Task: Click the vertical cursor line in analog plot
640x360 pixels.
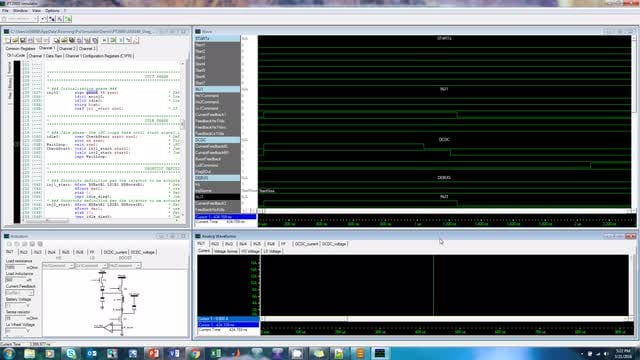Action: (x=433, y=286)
